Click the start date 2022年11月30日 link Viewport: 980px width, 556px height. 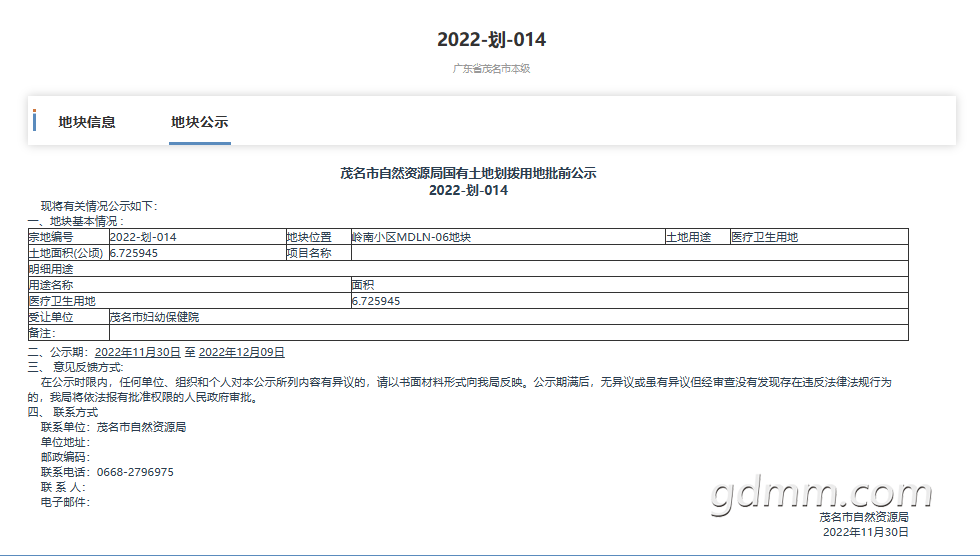point(138,352)
